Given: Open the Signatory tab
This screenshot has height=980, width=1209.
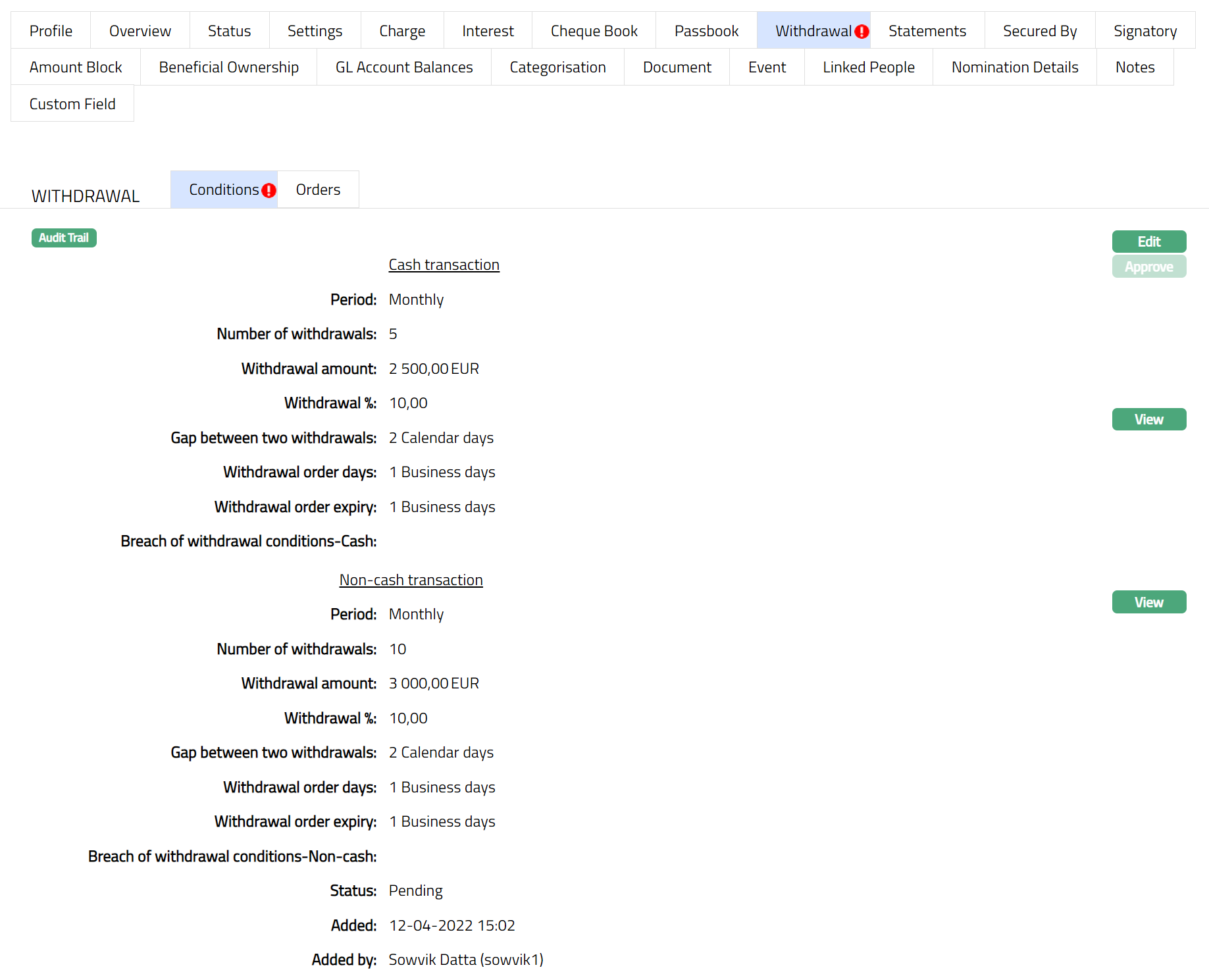Looking at the screenshot, I should (1145, 31).
